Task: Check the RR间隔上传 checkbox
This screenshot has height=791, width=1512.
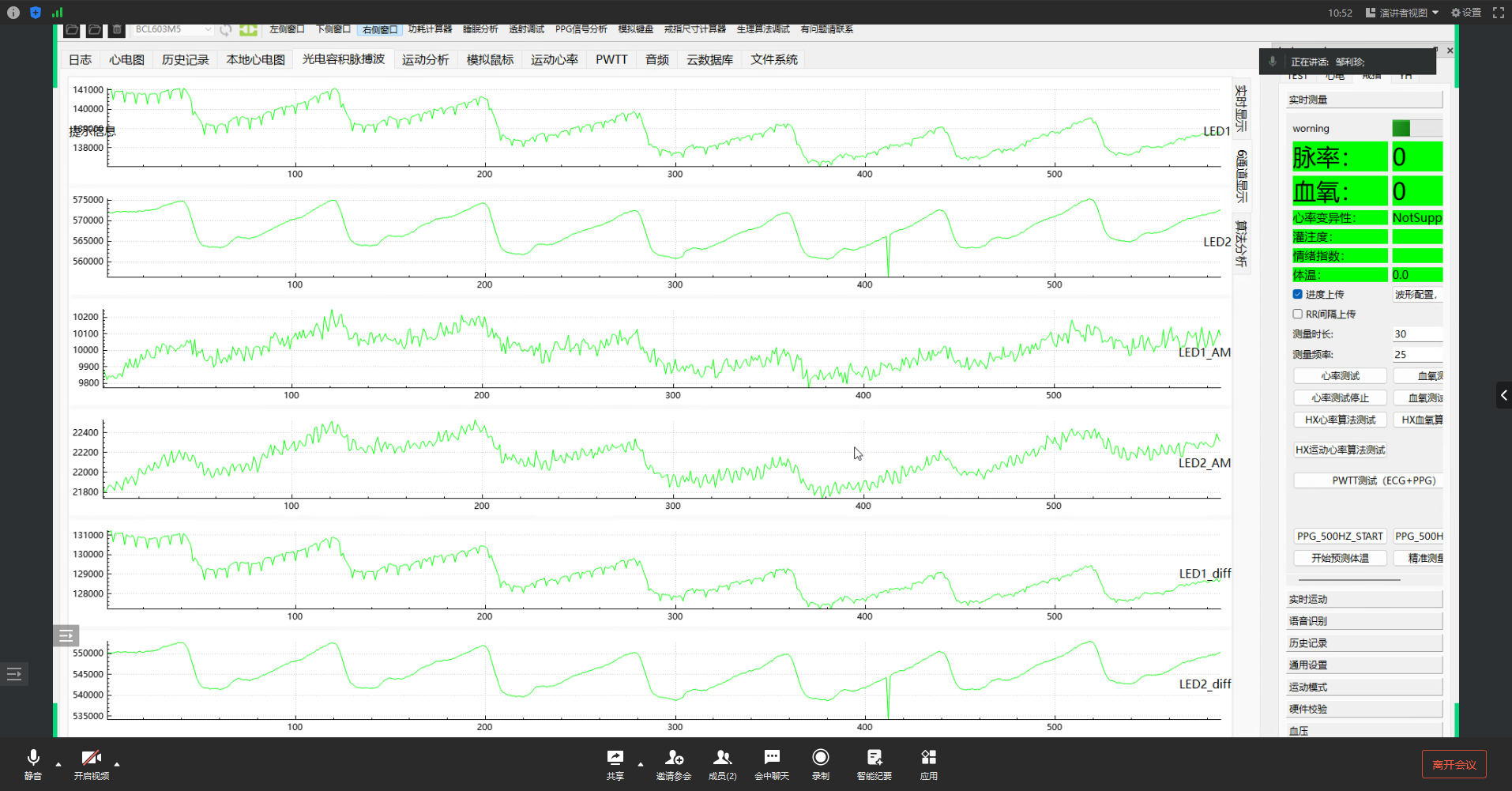Action: point(1297,314)
